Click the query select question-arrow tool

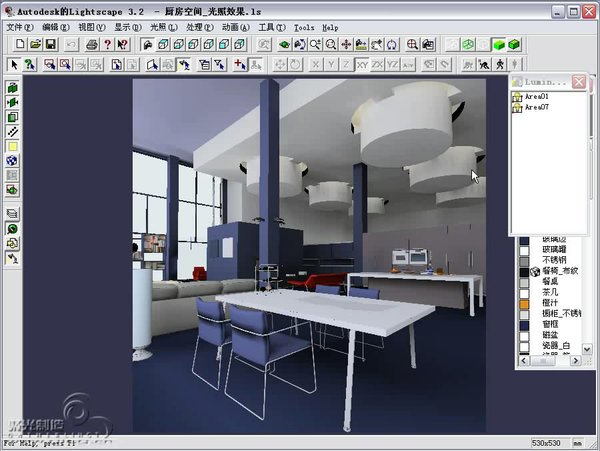click(29, 64)
